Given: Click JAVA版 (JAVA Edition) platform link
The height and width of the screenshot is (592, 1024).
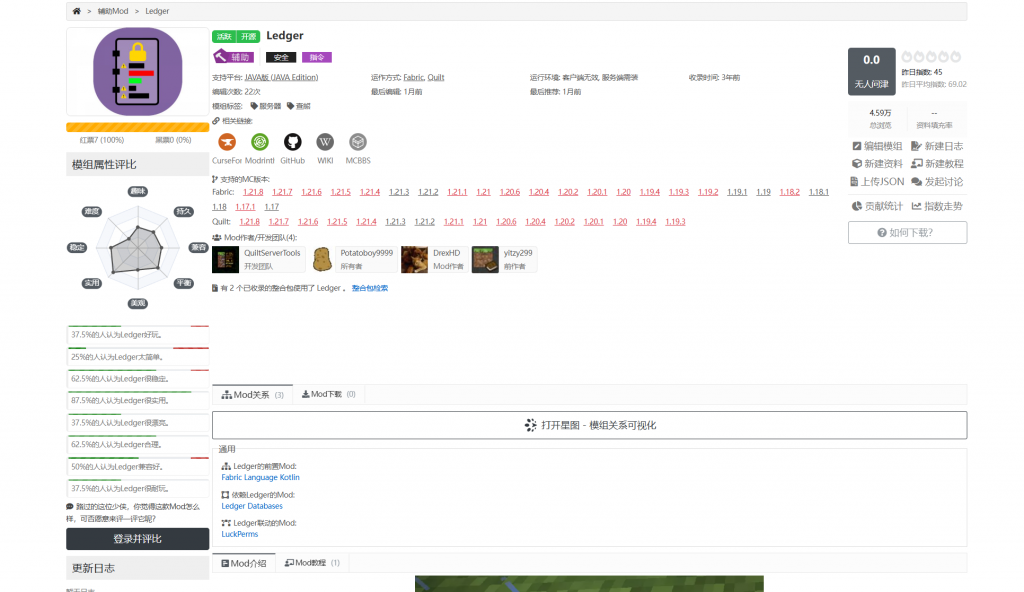Looking at the screenshot, I should point(281,78).
